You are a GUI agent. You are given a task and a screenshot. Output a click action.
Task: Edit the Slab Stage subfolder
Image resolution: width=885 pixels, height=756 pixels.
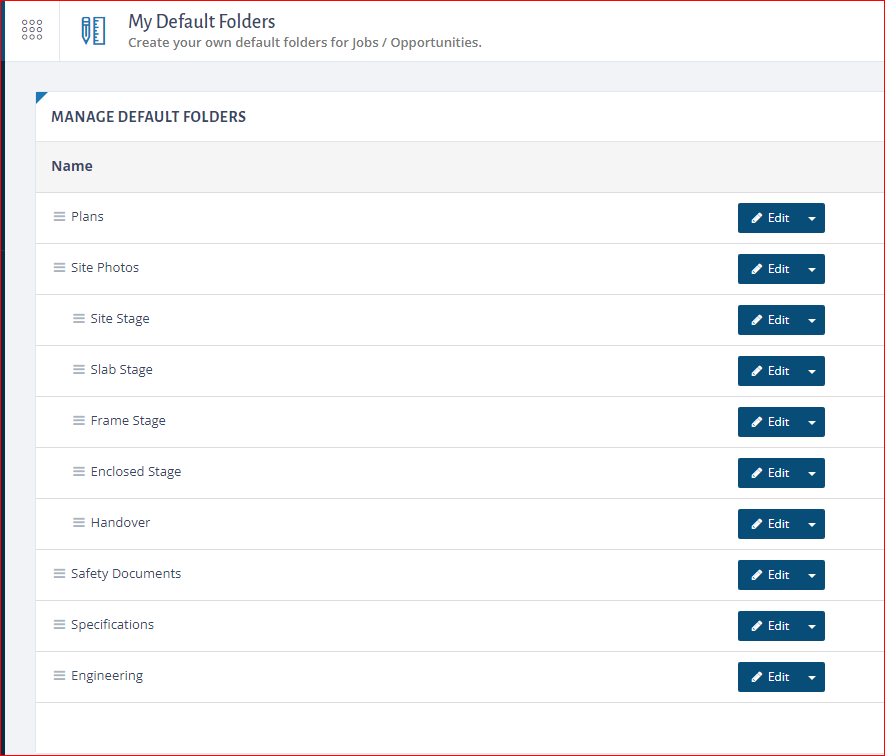(x=769, y=371)
